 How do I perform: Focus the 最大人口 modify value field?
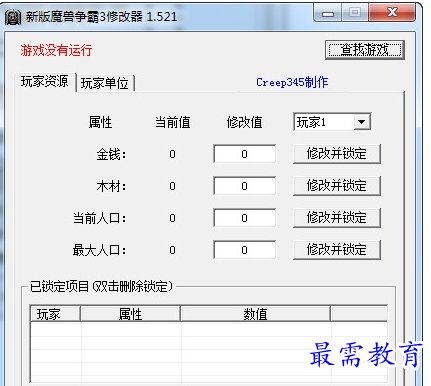click(244, 250)
